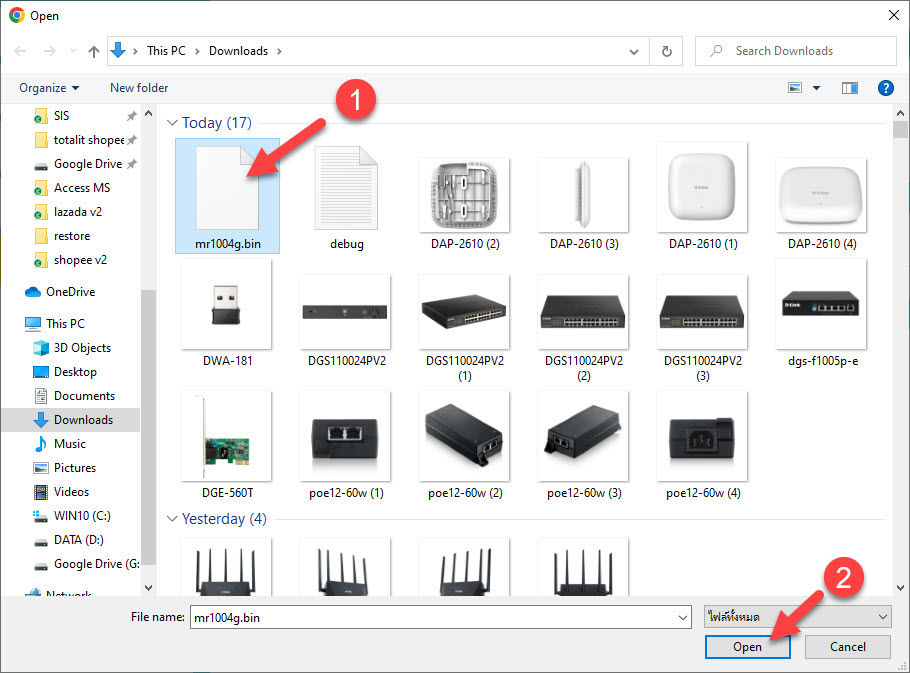Open recent locations dropdown arrow
The height and width of the screenshot is (673, 910).
tap(73, 51)
